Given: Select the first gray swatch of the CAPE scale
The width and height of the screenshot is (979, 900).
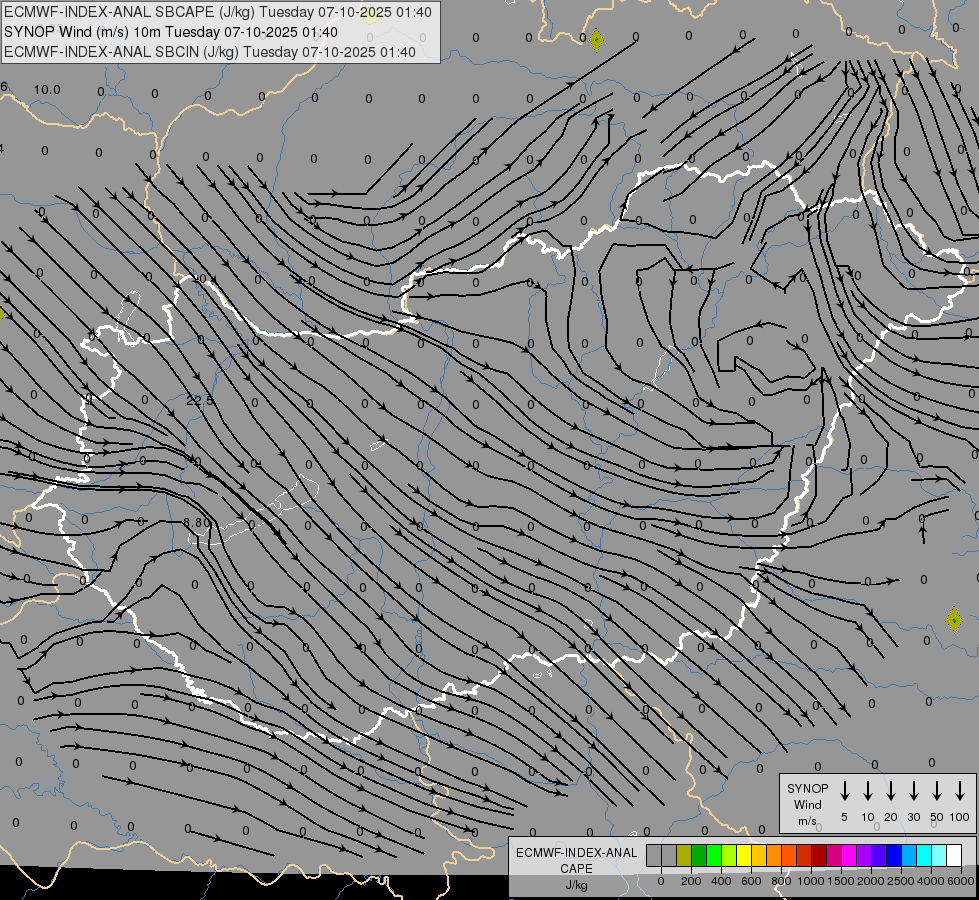Looking at the screenshot, I should (654, 855).
